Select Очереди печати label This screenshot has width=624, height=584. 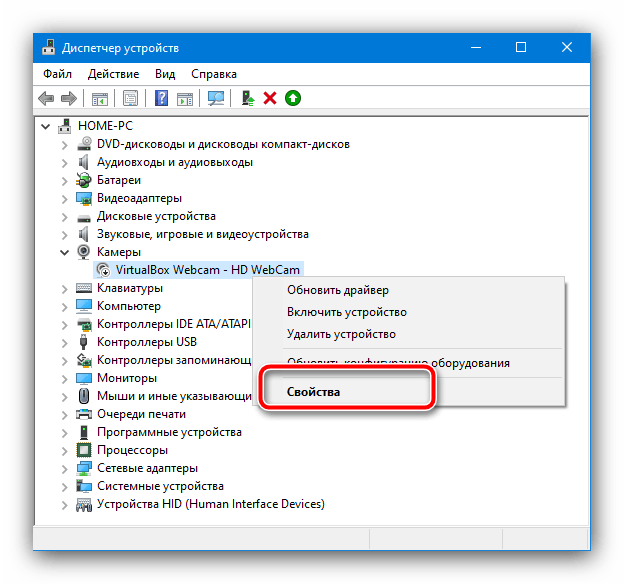[142, 414]
